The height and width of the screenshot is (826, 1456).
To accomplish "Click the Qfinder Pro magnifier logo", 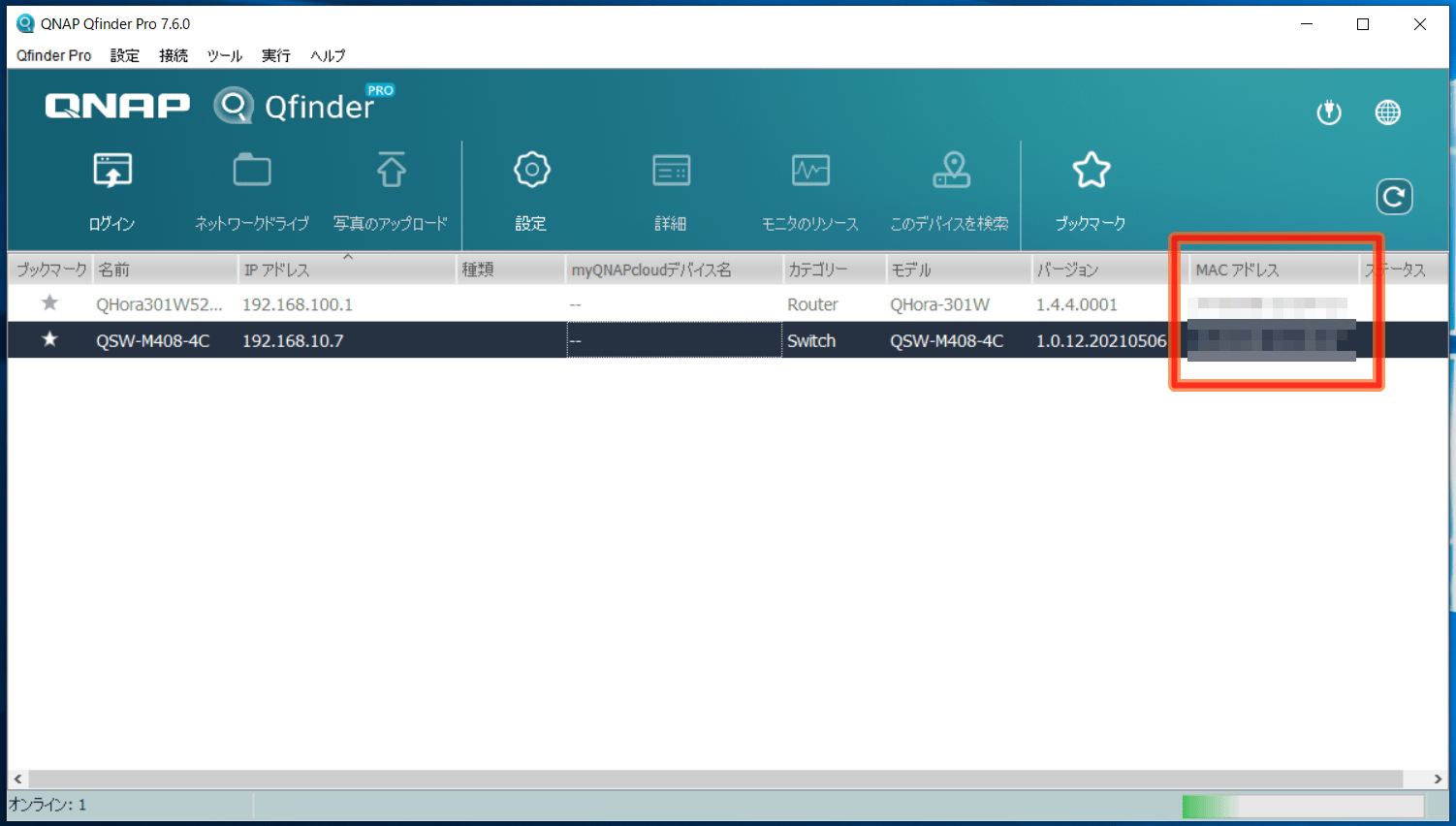I will [234, 106].
